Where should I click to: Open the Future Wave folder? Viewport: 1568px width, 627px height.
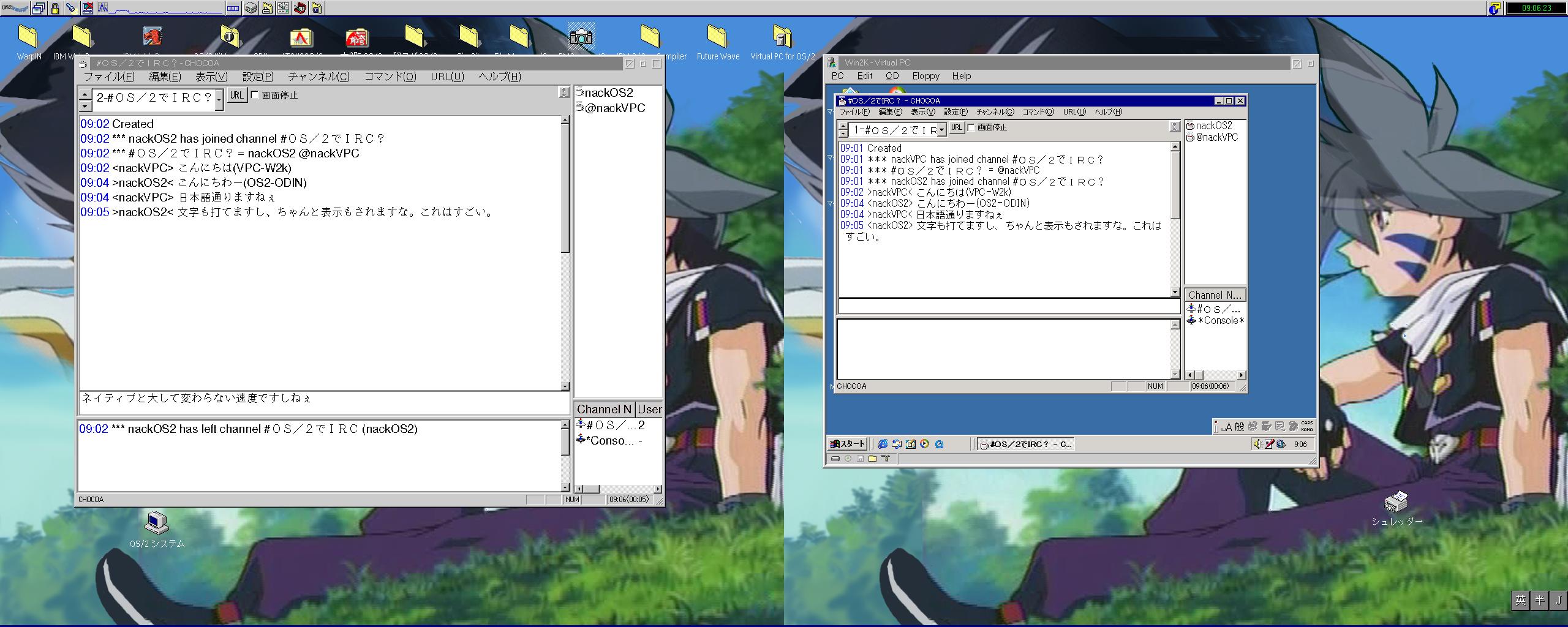718,42
